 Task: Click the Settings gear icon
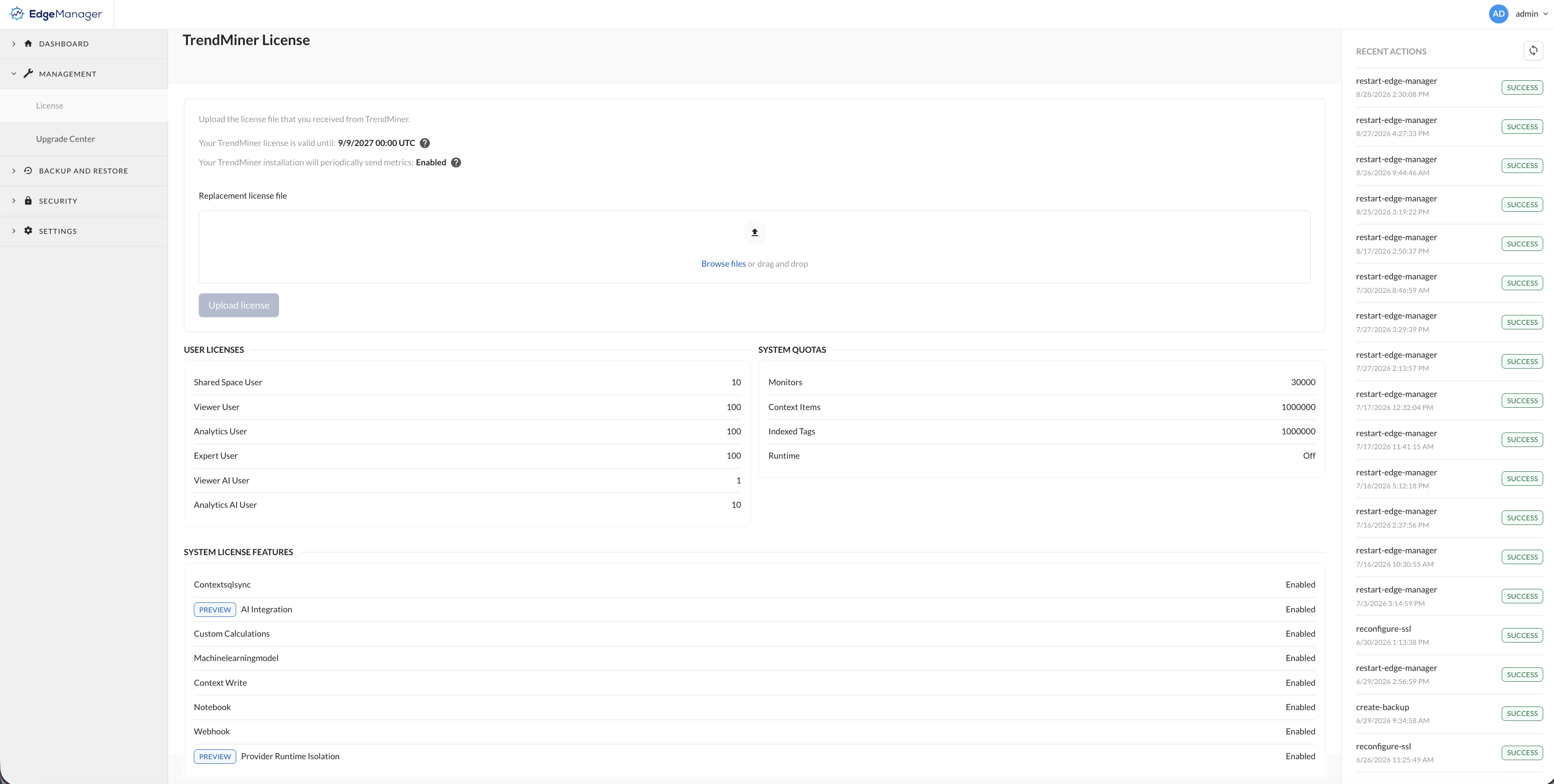pos(28,231)
